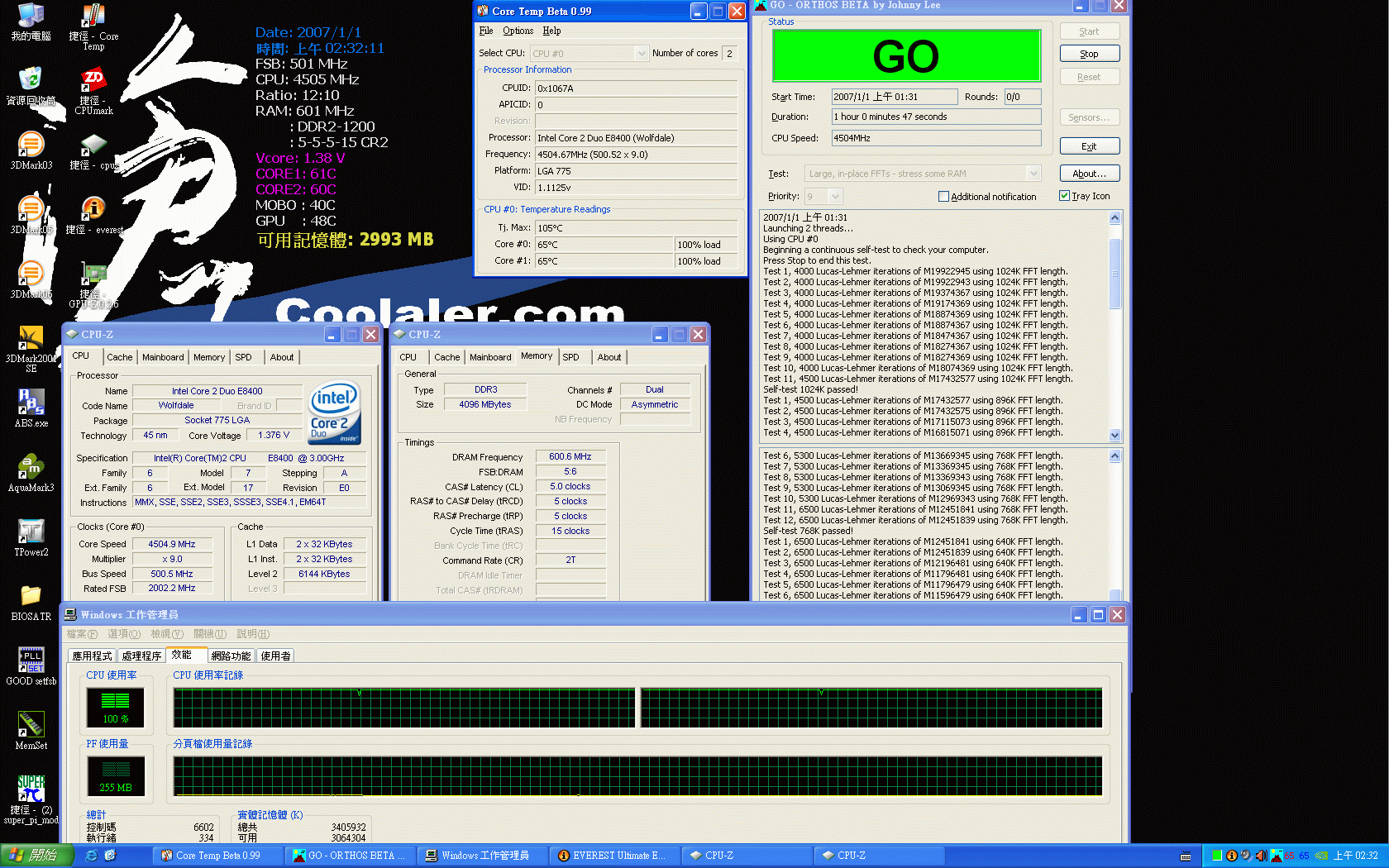The image size is (1389, 868).
Task: Open the 檔案(F) menu in Task Manager
Action: pos(82,634)
